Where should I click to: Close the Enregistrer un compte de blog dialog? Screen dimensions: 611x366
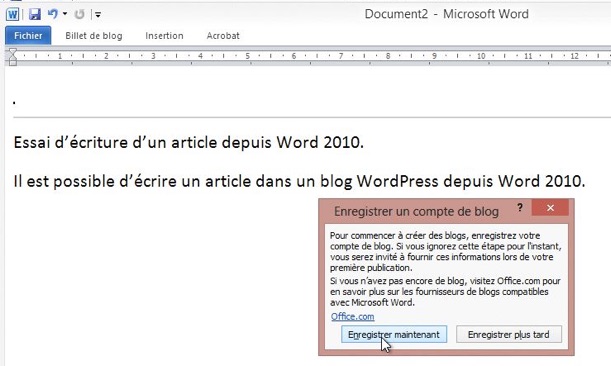(x=550, y=208)
